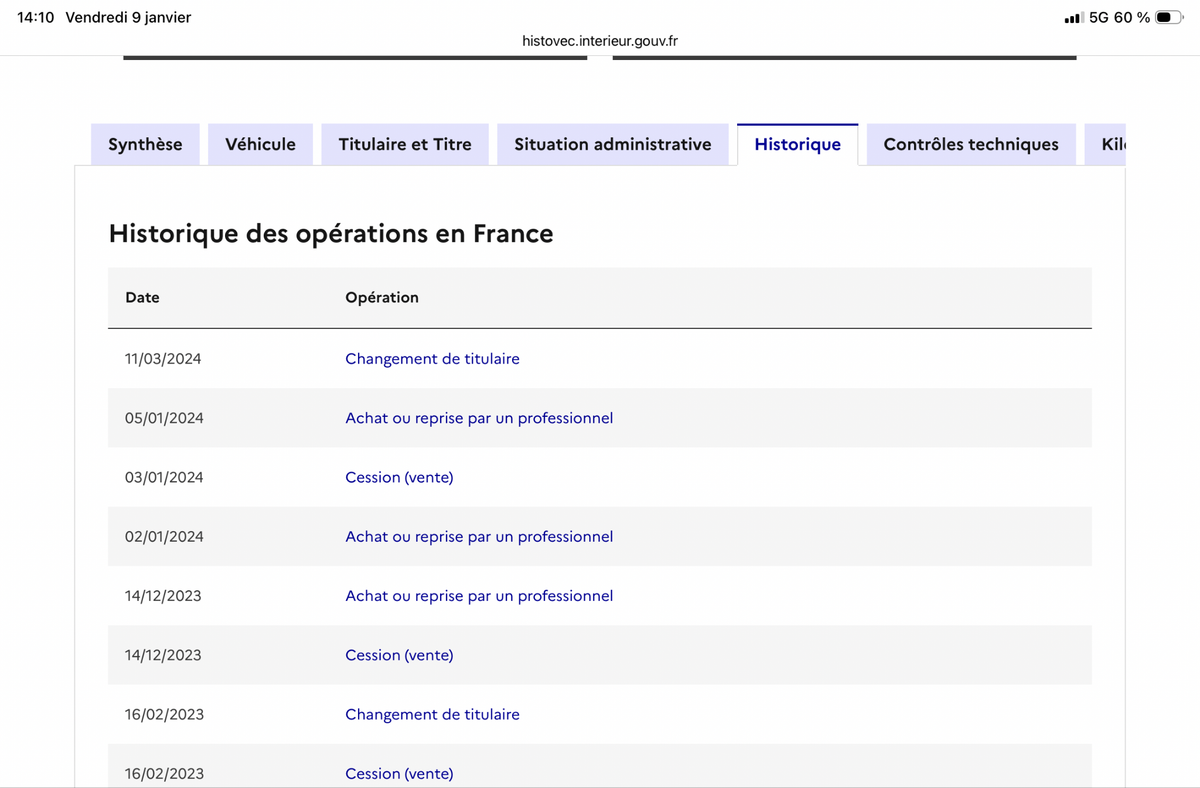This screenshot has height=788, width=1200.
Task: Click Achat ou reprise par un professionnel dated 14/12/2023
Action: 479,595
